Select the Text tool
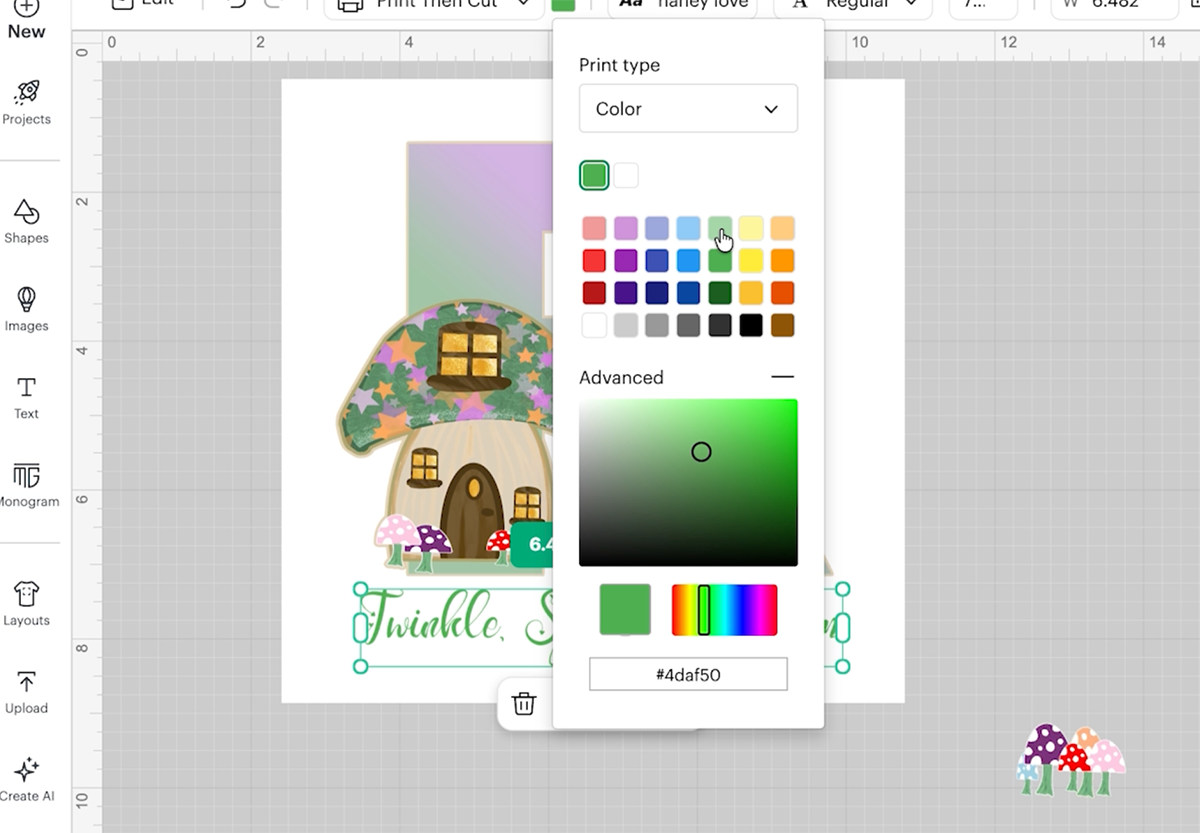Image resolution: width=1200 pixels, height=833 pixels. [26, 398]
